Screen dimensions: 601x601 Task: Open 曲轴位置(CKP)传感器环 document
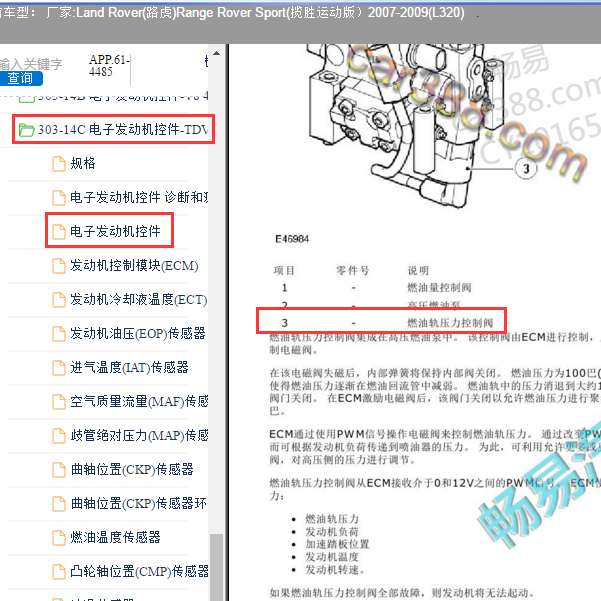pyautogui.click(x=139, y=503)
